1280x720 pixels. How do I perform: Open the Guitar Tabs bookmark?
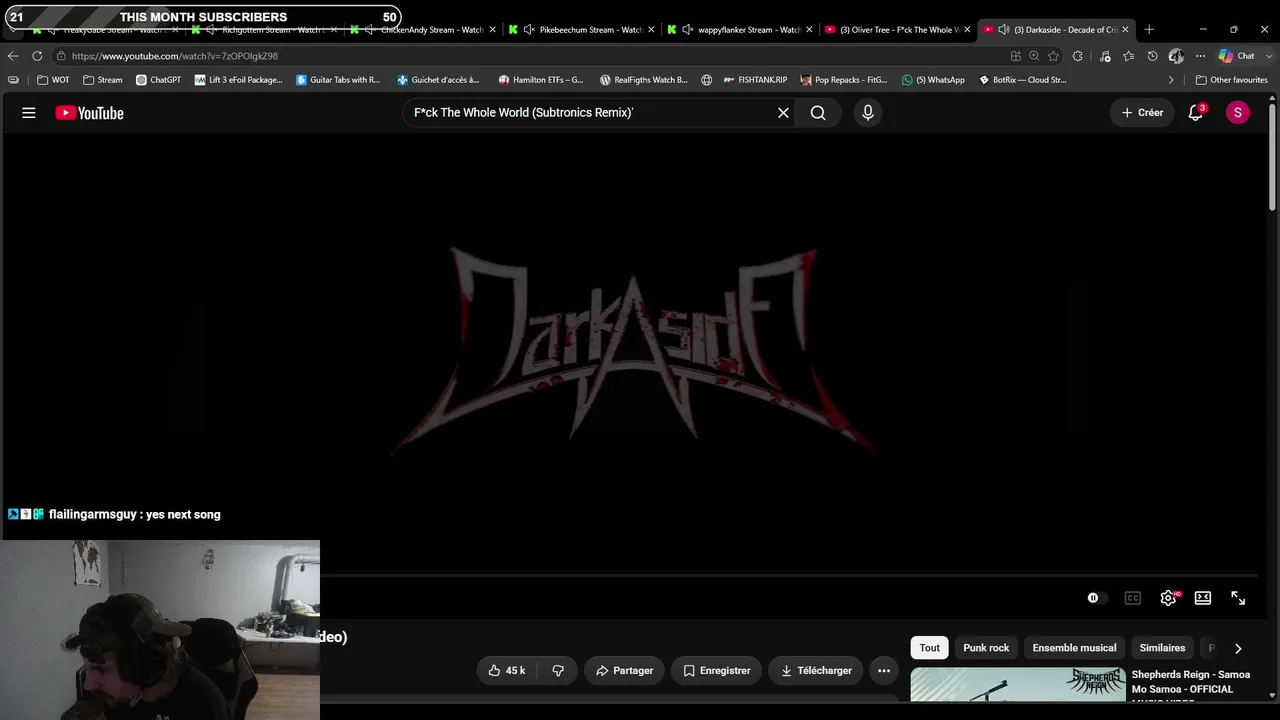(338, 80)
